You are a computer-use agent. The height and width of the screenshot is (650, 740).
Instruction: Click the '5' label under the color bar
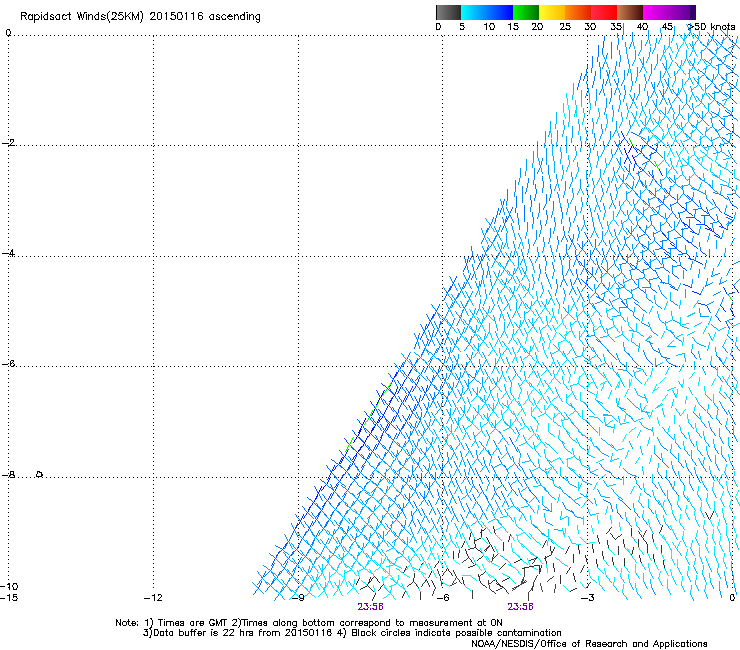(x=462, y=27)
